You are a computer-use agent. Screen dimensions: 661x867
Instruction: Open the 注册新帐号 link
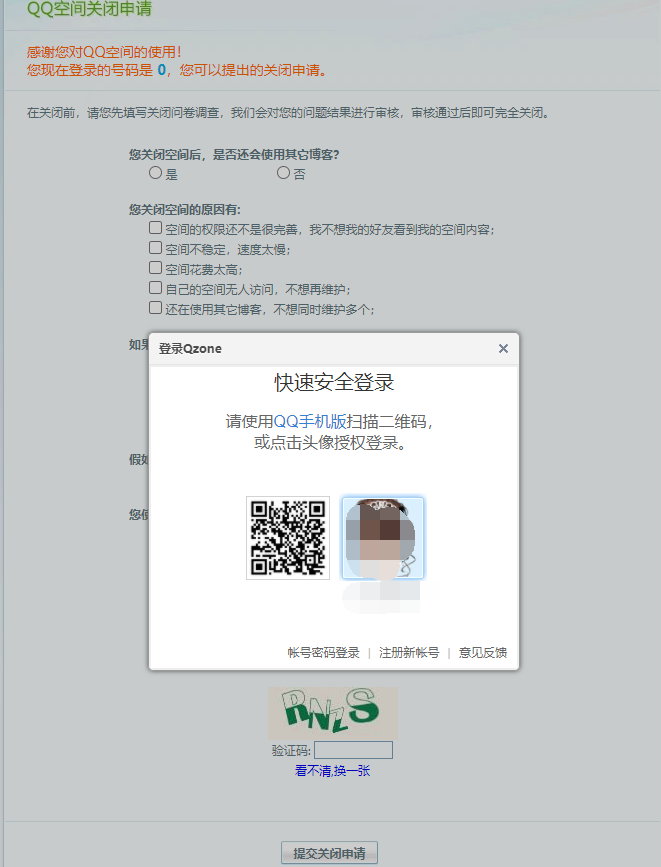click(x=409, y=653)
